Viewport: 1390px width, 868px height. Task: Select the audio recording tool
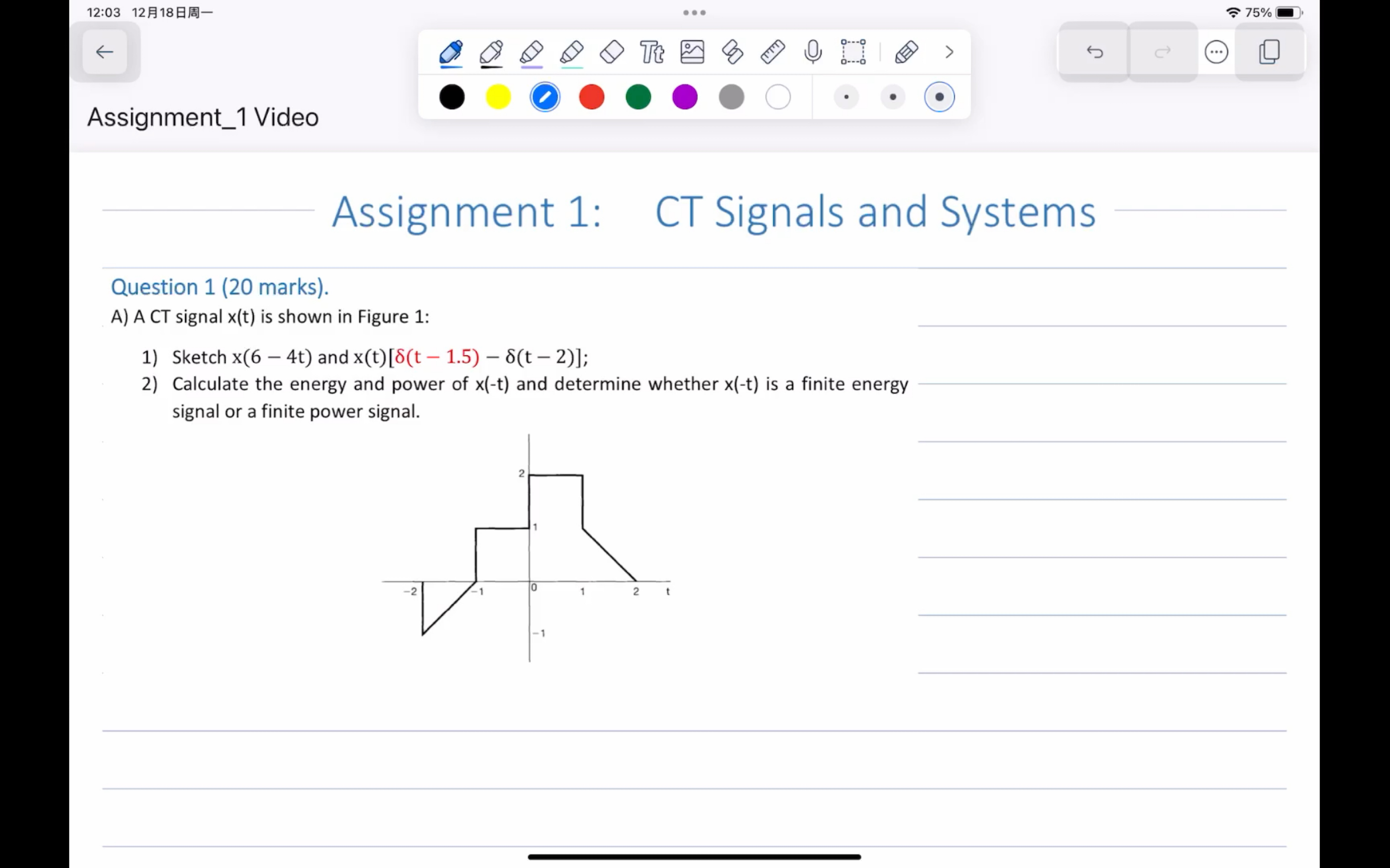point(815,52)
